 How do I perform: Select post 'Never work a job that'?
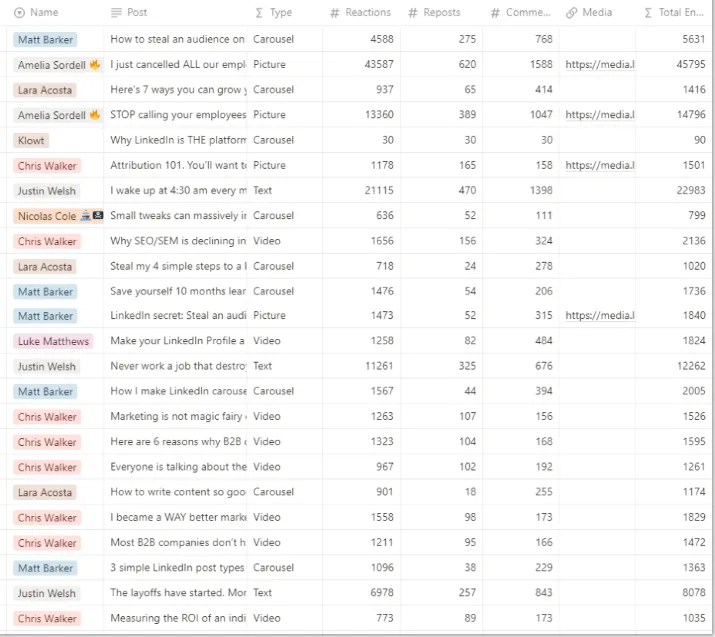178,366
